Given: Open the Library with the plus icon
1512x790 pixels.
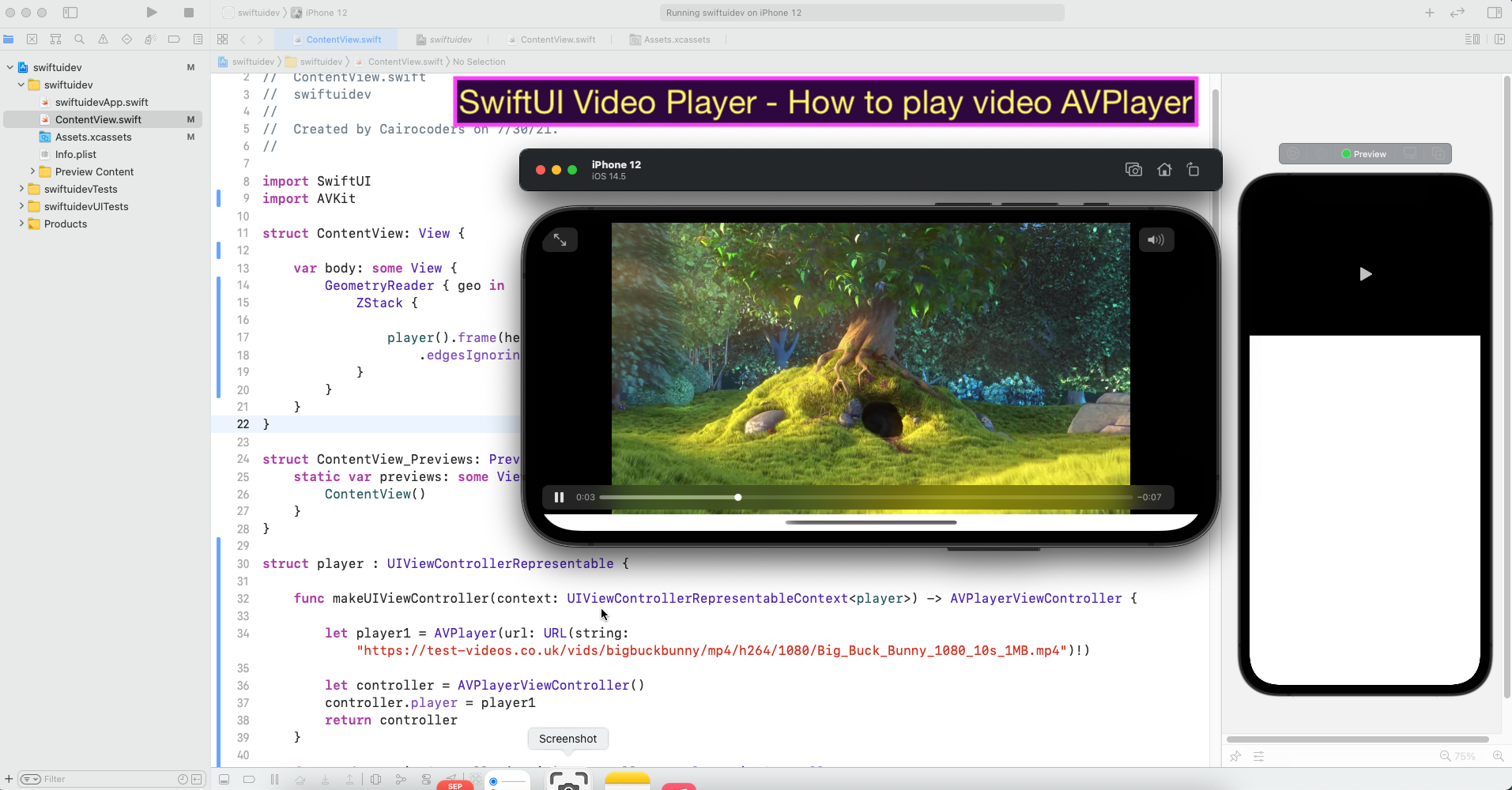Looking at the screenshot, I should tap(1430, 13).
